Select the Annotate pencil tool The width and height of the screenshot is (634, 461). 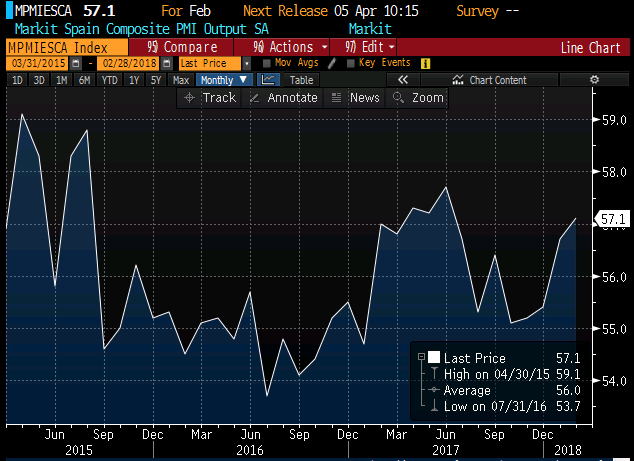click(x=283, y=98)
